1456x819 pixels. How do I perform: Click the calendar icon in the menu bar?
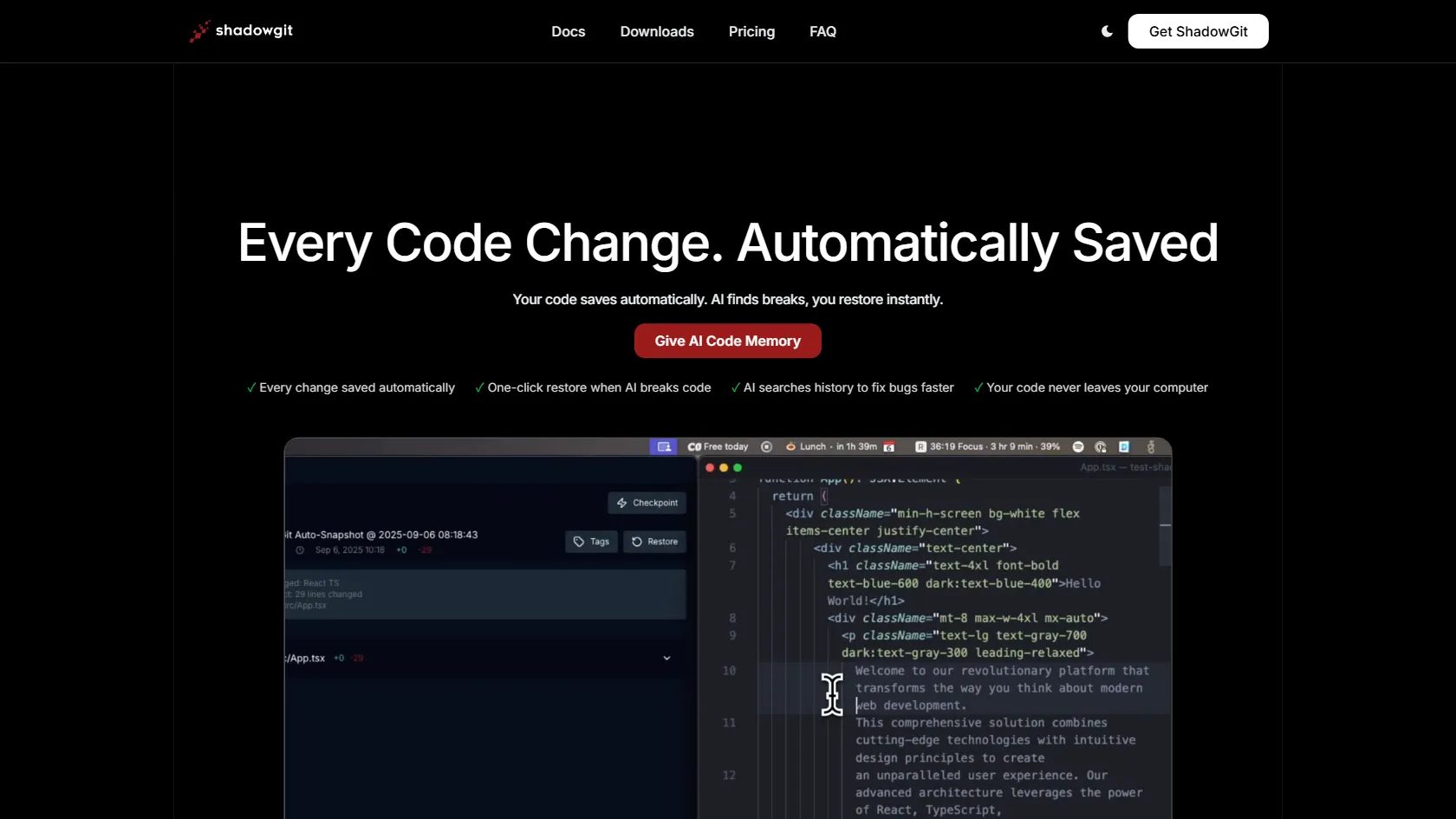[x=888, y=447]
